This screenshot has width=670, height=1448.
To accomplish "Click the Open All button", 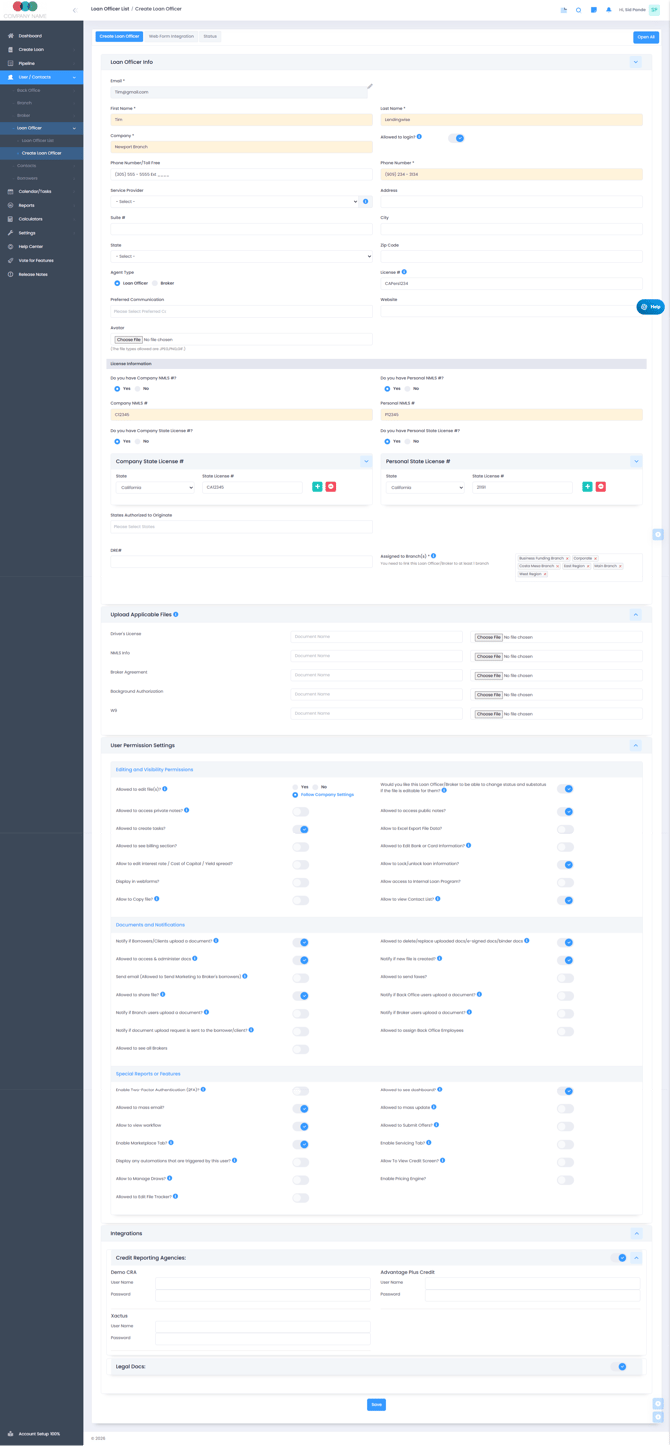I will (645, 37).
